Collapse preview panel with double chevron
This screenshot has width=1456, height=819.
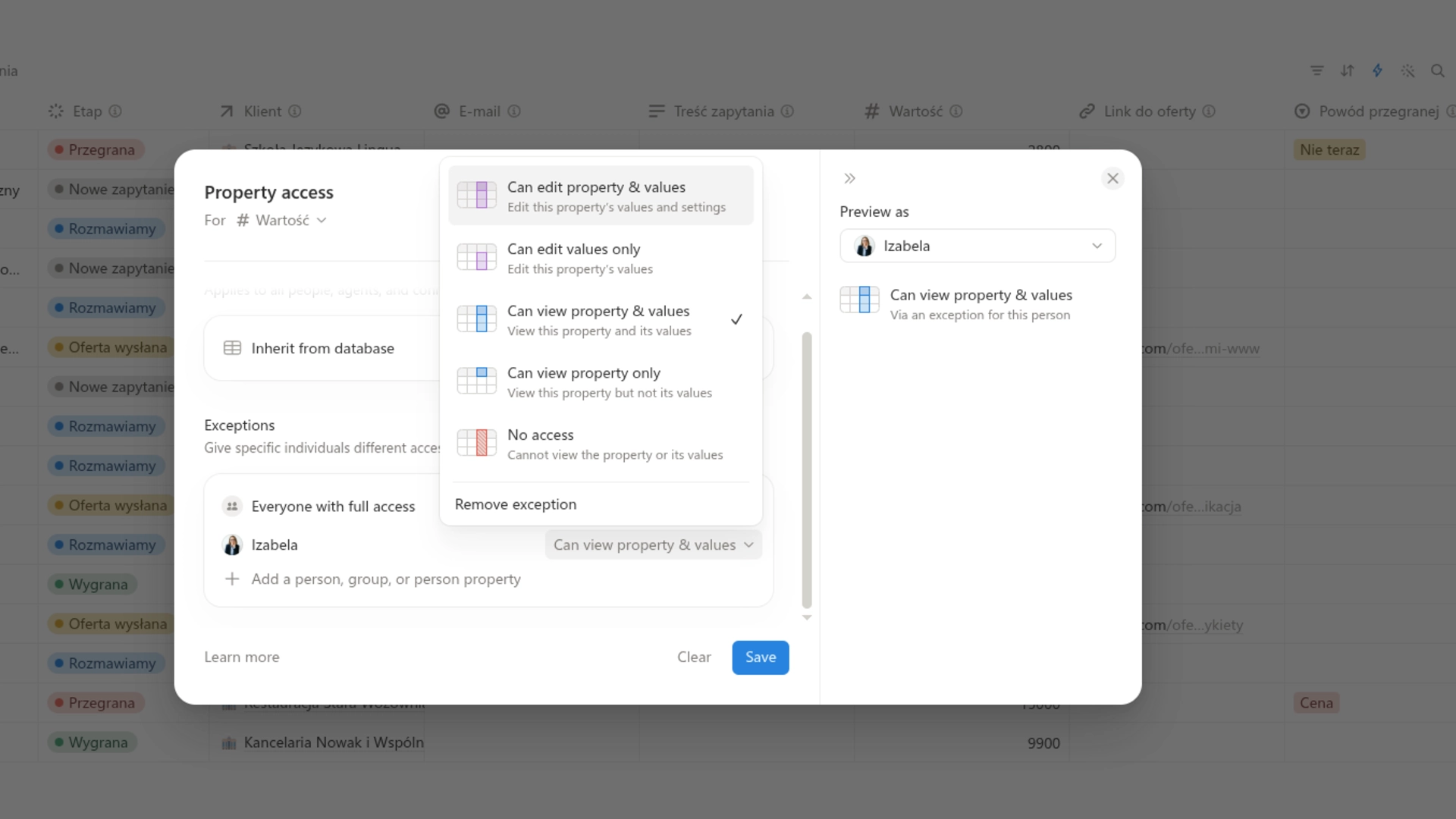click(849, 178)
